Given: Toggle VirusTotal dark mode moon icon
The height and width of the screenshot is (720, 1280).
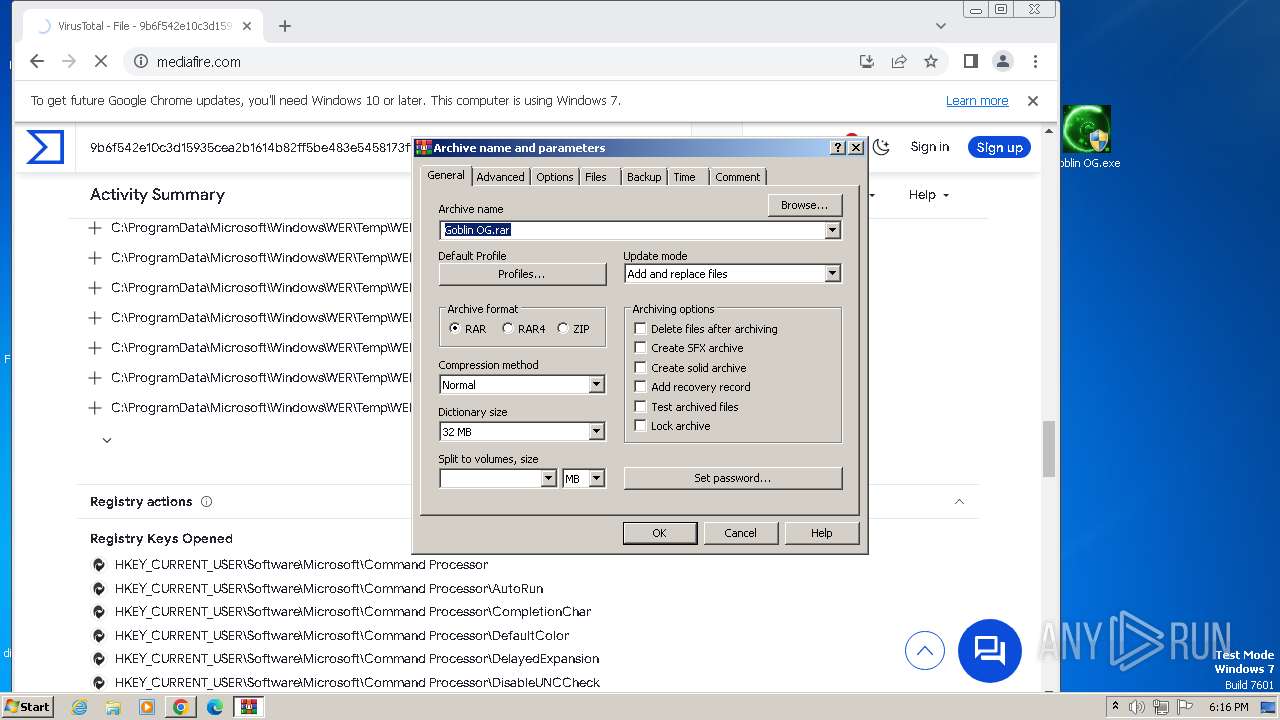Looking at the screenshot, I should 881,147.
